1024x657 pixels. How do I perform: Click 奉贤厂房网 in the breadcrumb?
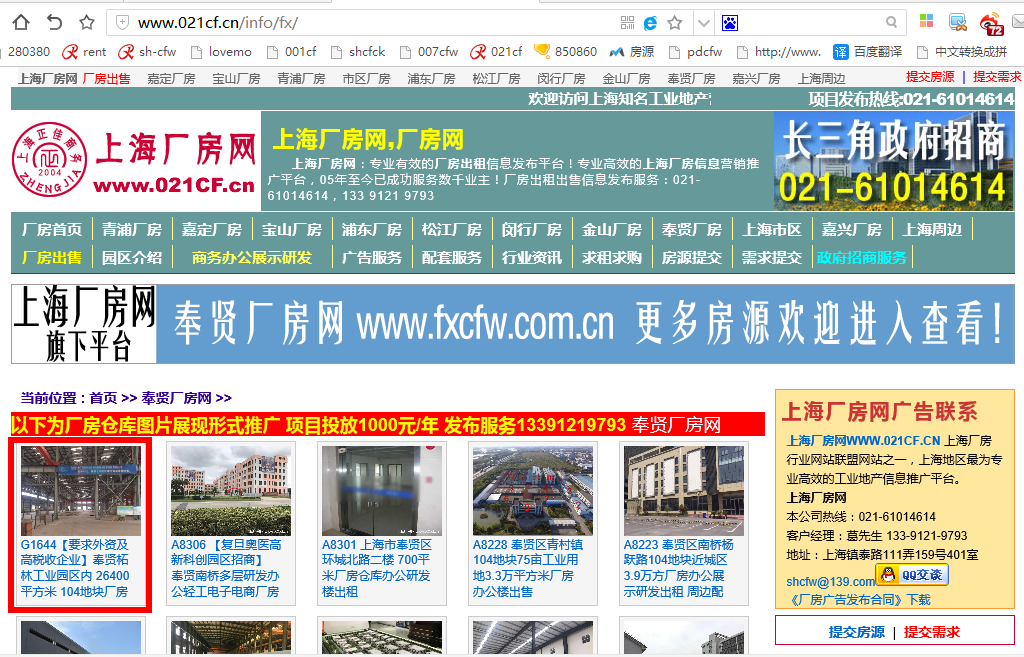pos(176,398)
